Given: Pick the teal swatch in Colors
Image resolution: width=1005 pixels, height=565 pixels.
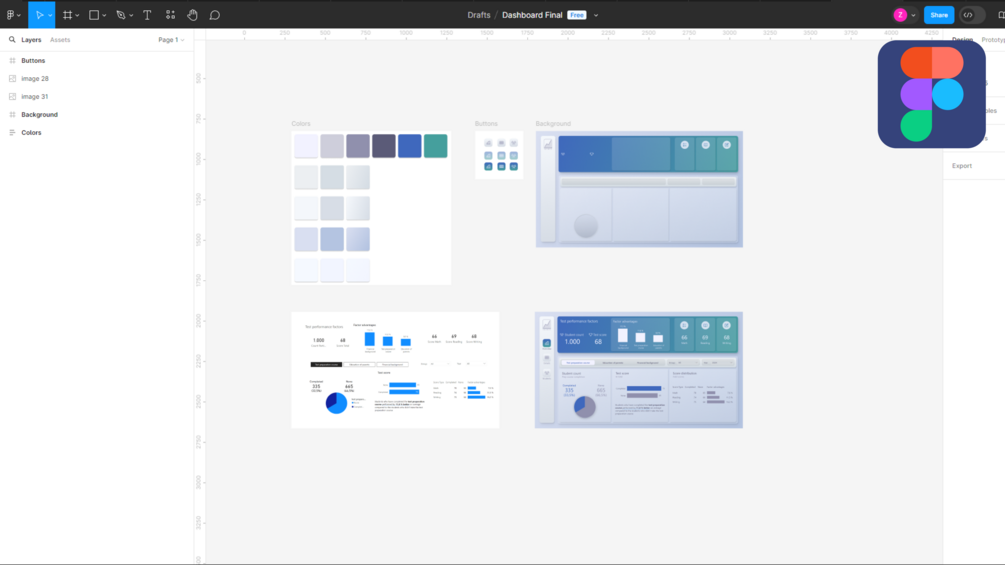Looking at the screenshot, I should [436, 146].
